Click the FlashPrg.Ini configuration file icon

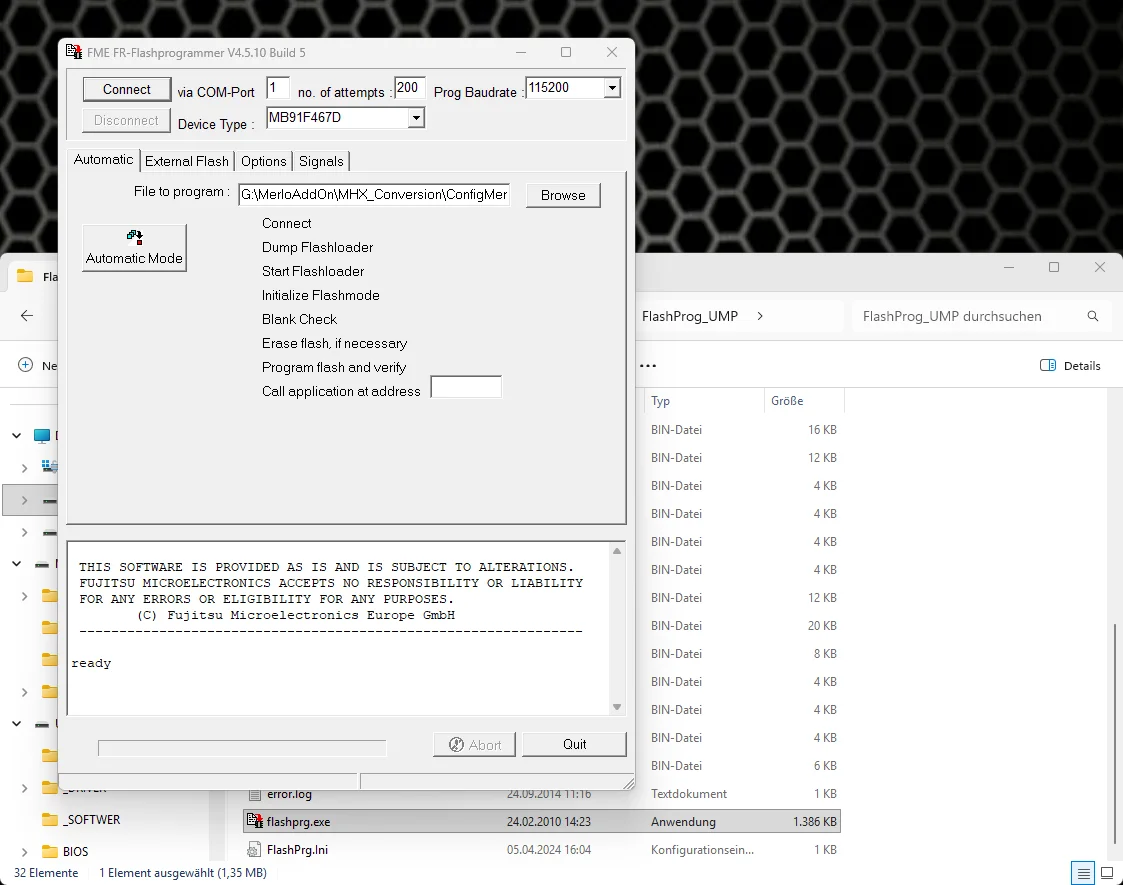pyautogui.click(x=253, y=849)
